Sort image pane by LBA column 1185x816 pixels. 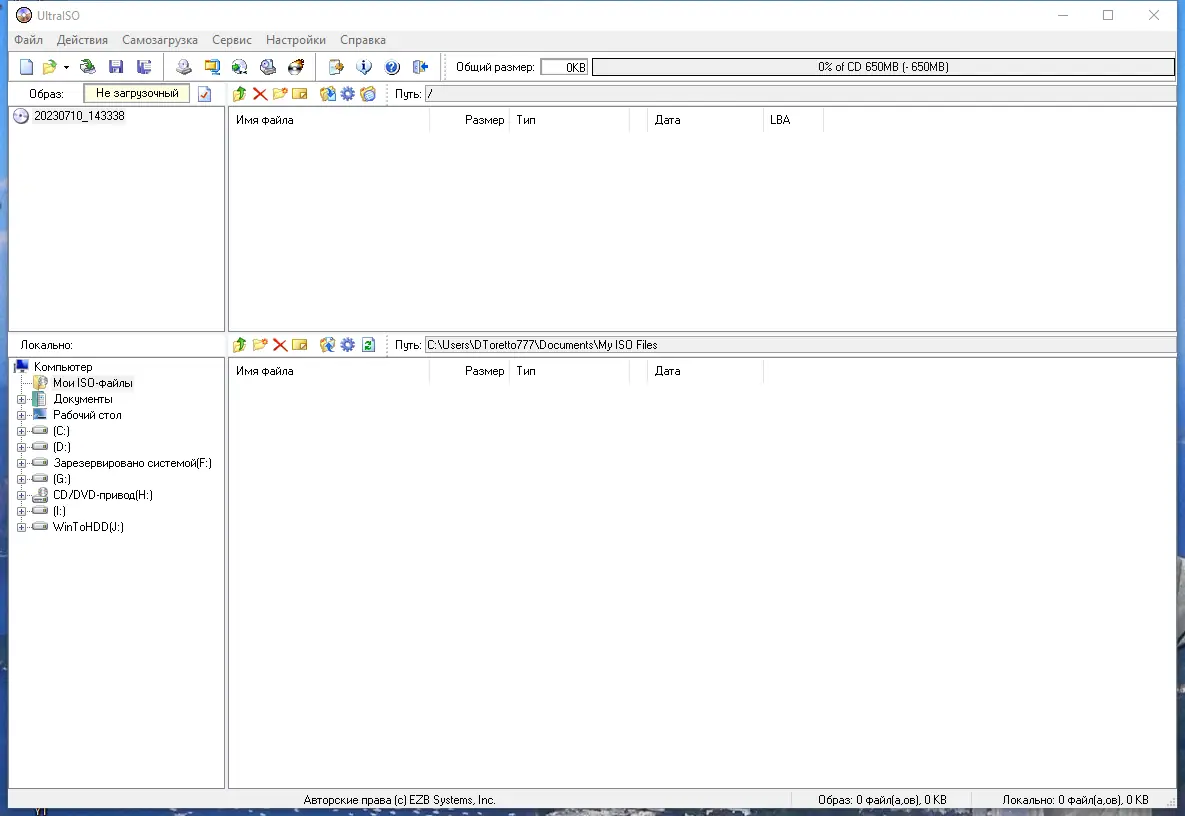coord(793,120)
